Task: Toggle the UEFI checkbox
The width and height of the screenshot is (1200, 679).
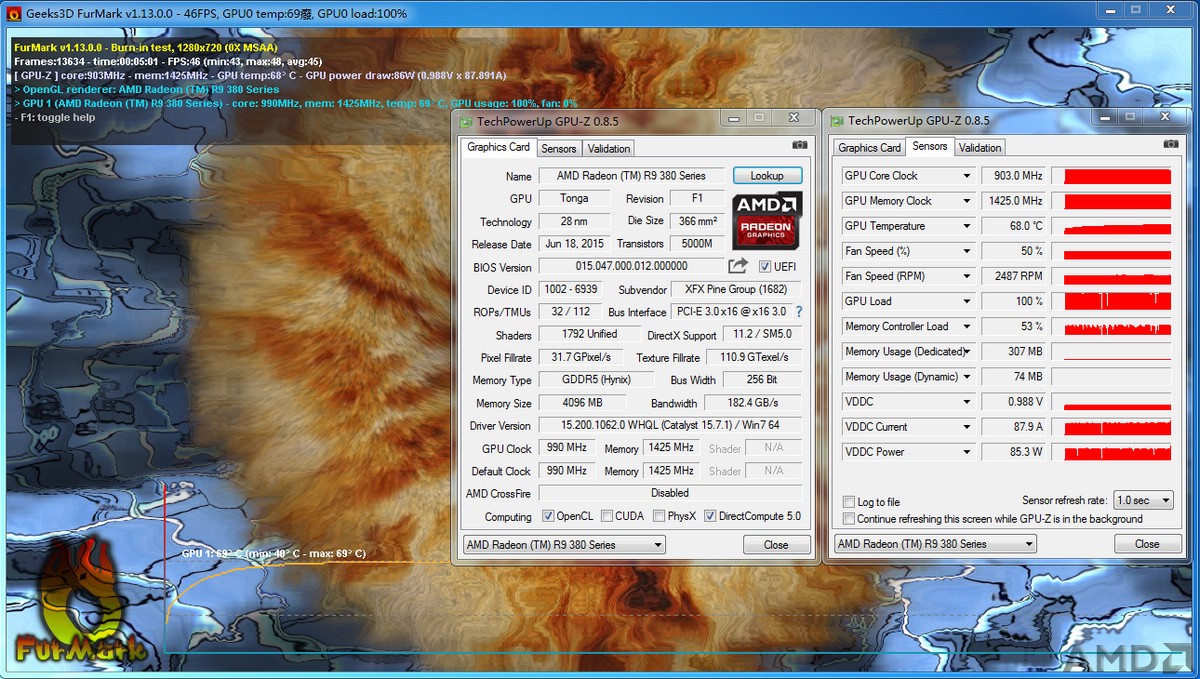Action: (x=765, y=267)
